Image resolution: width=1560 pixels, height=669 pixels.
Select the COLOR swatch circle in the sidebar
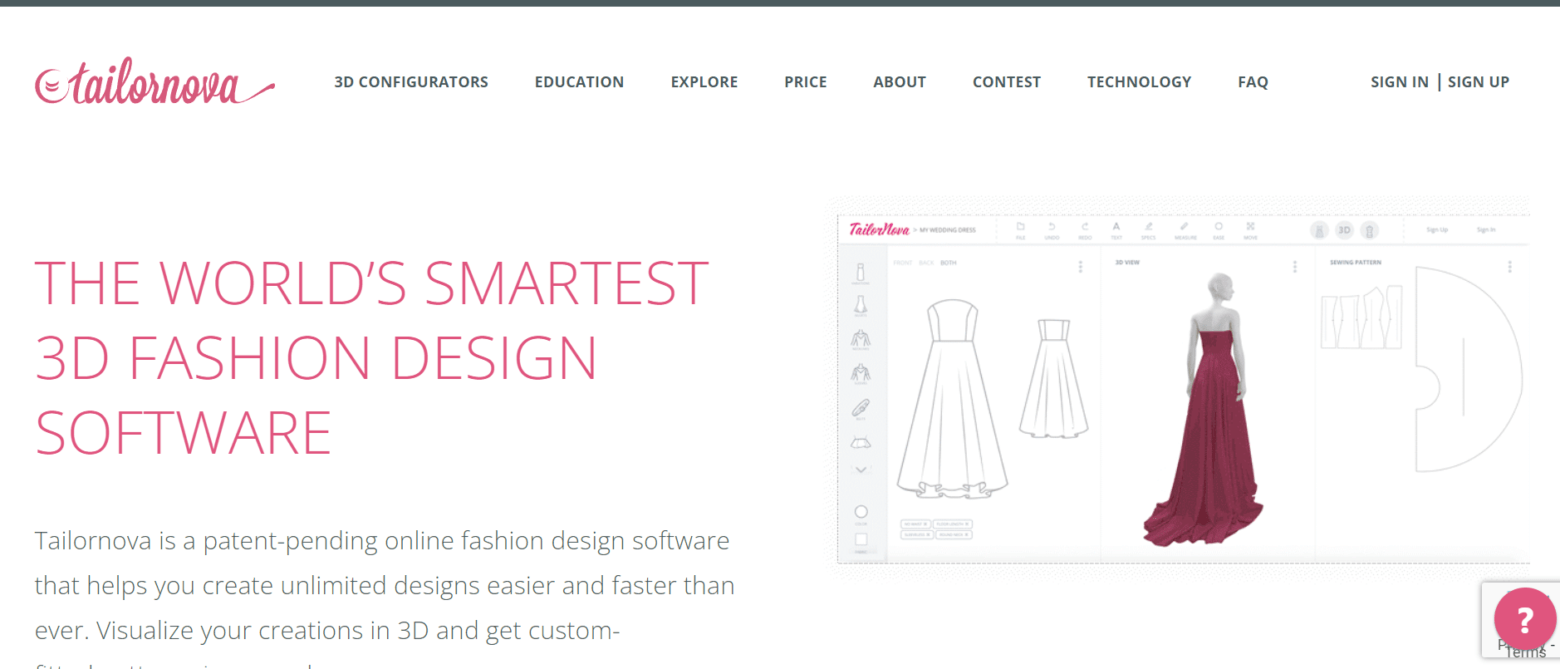tap(861, 512)
